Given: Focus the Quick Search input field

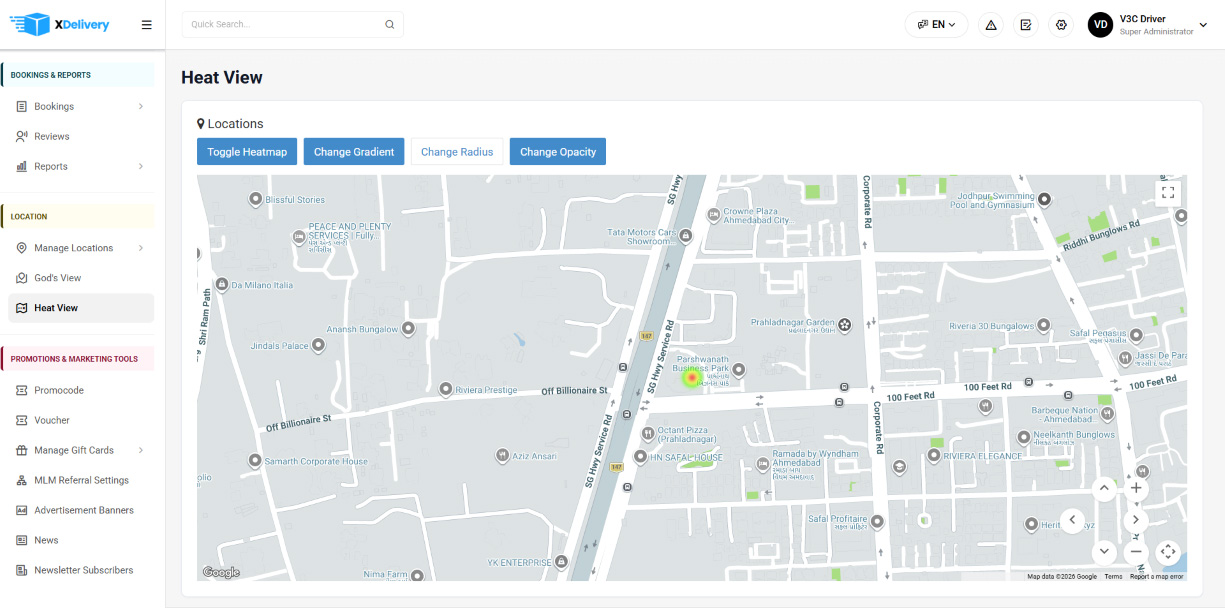Looking at the screenshot, I should tap(292, 25).
